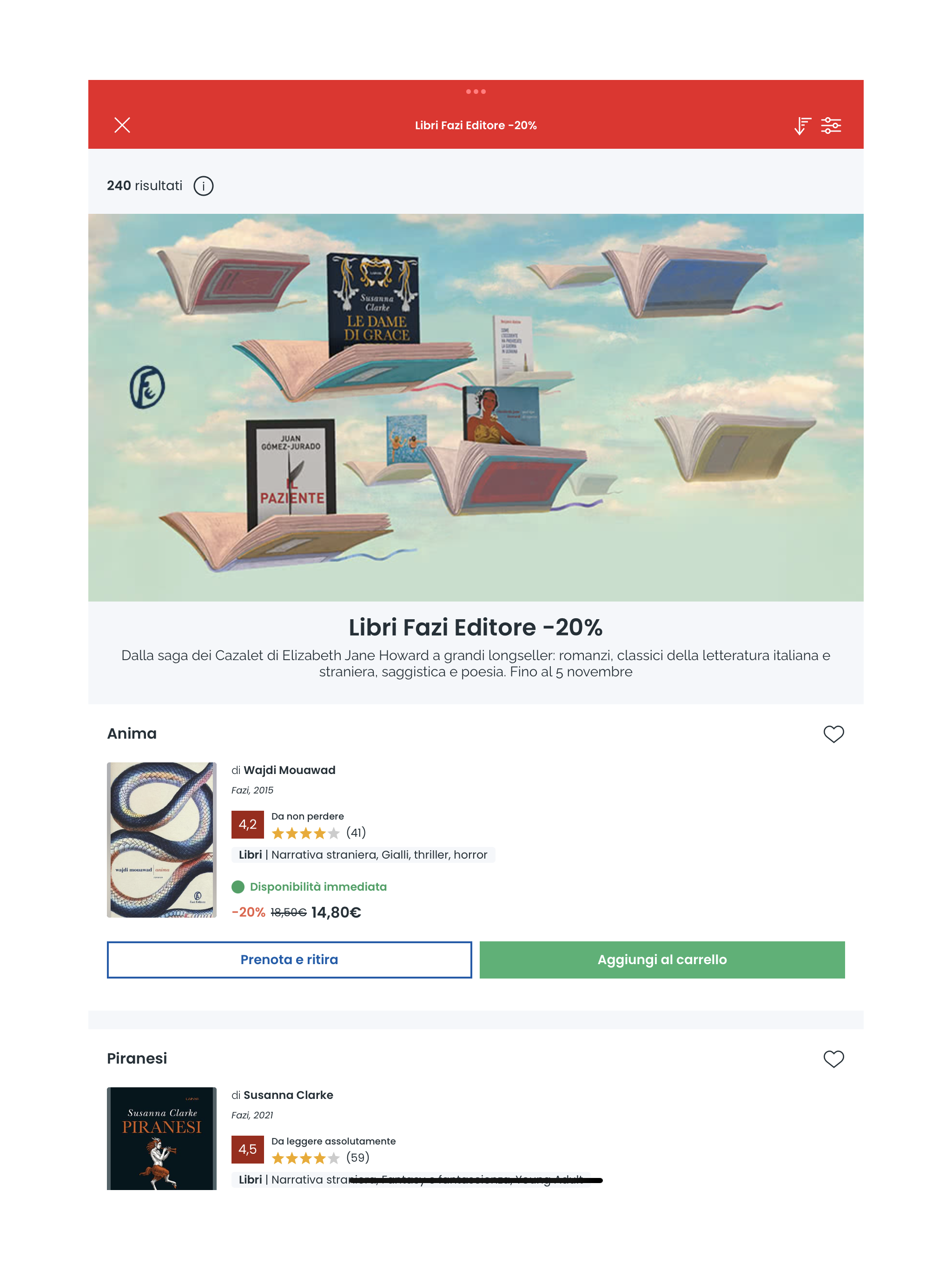Open the Piranesi title link
Image resolution: width=952 pixels, height=1270 pixels.
[137, 1058]
